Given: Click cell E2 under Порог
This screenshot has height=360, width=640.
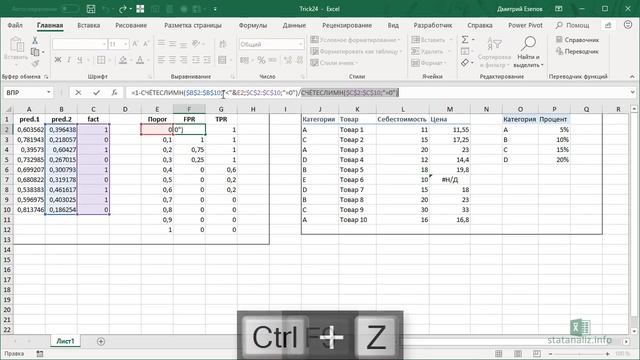Looking at the screenshot, I should 157,129.
